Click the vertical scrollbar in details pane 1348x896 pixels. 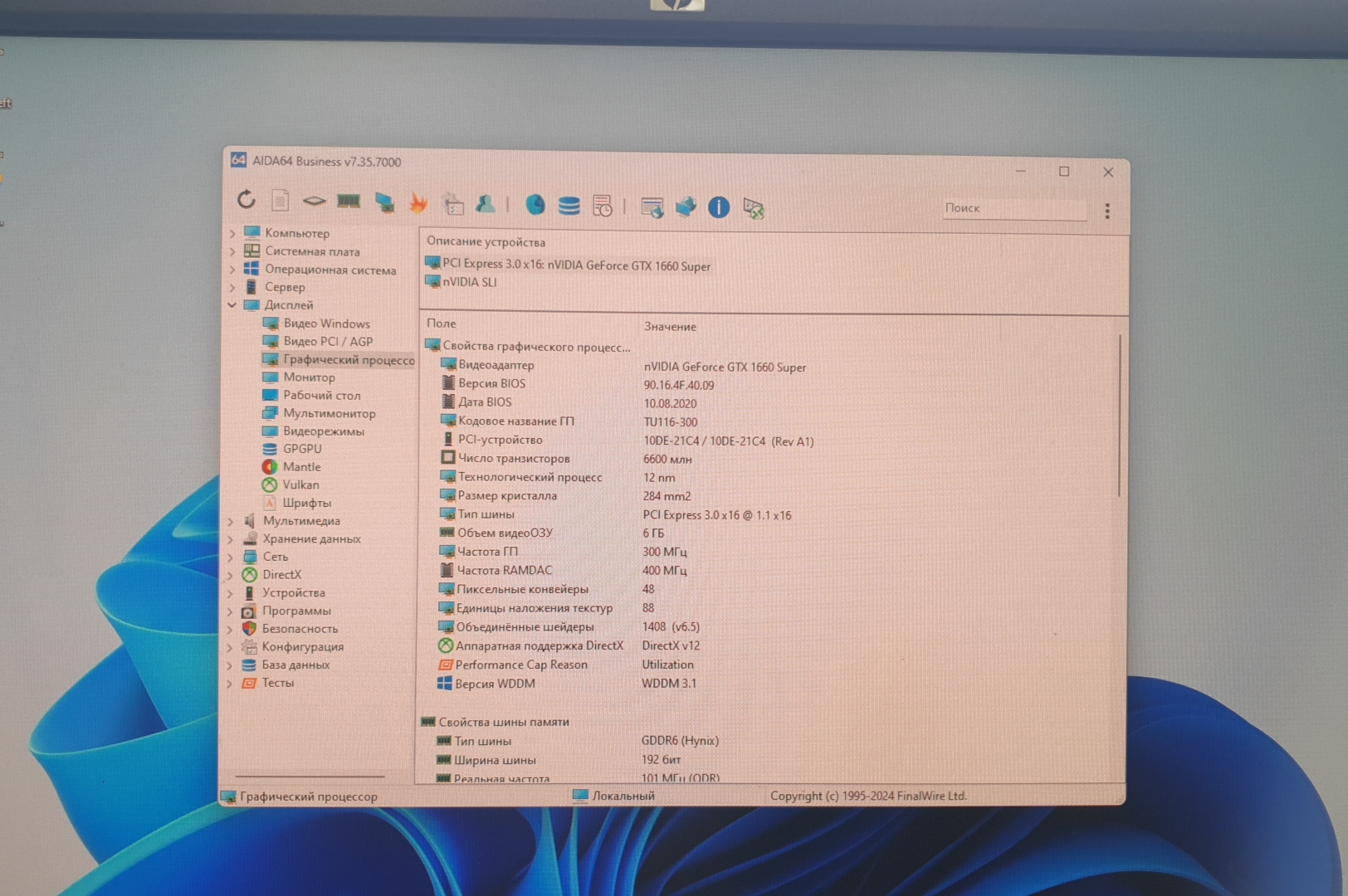click(x=1119, y=415)
